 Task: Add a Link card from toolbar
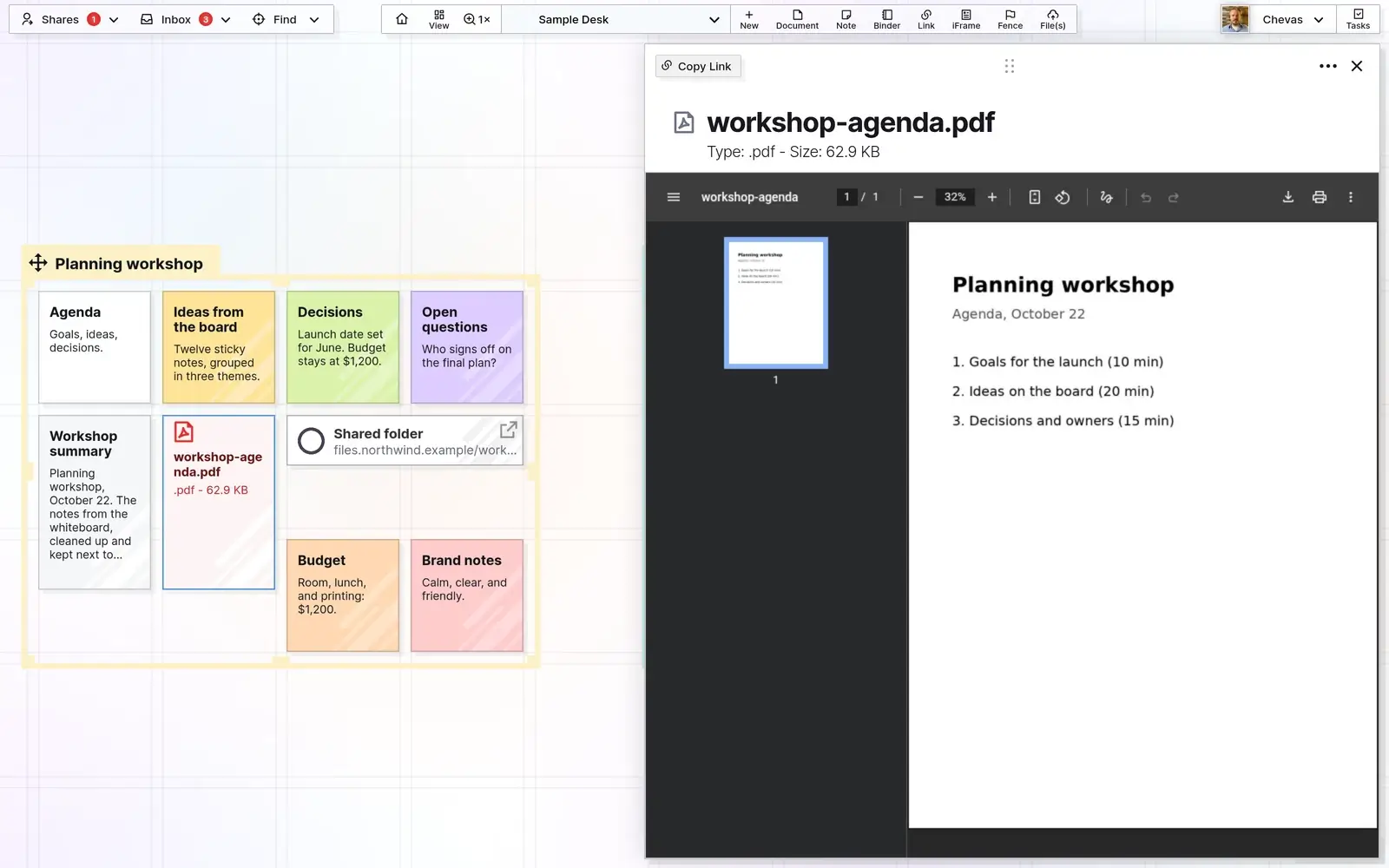pos(926,19)
